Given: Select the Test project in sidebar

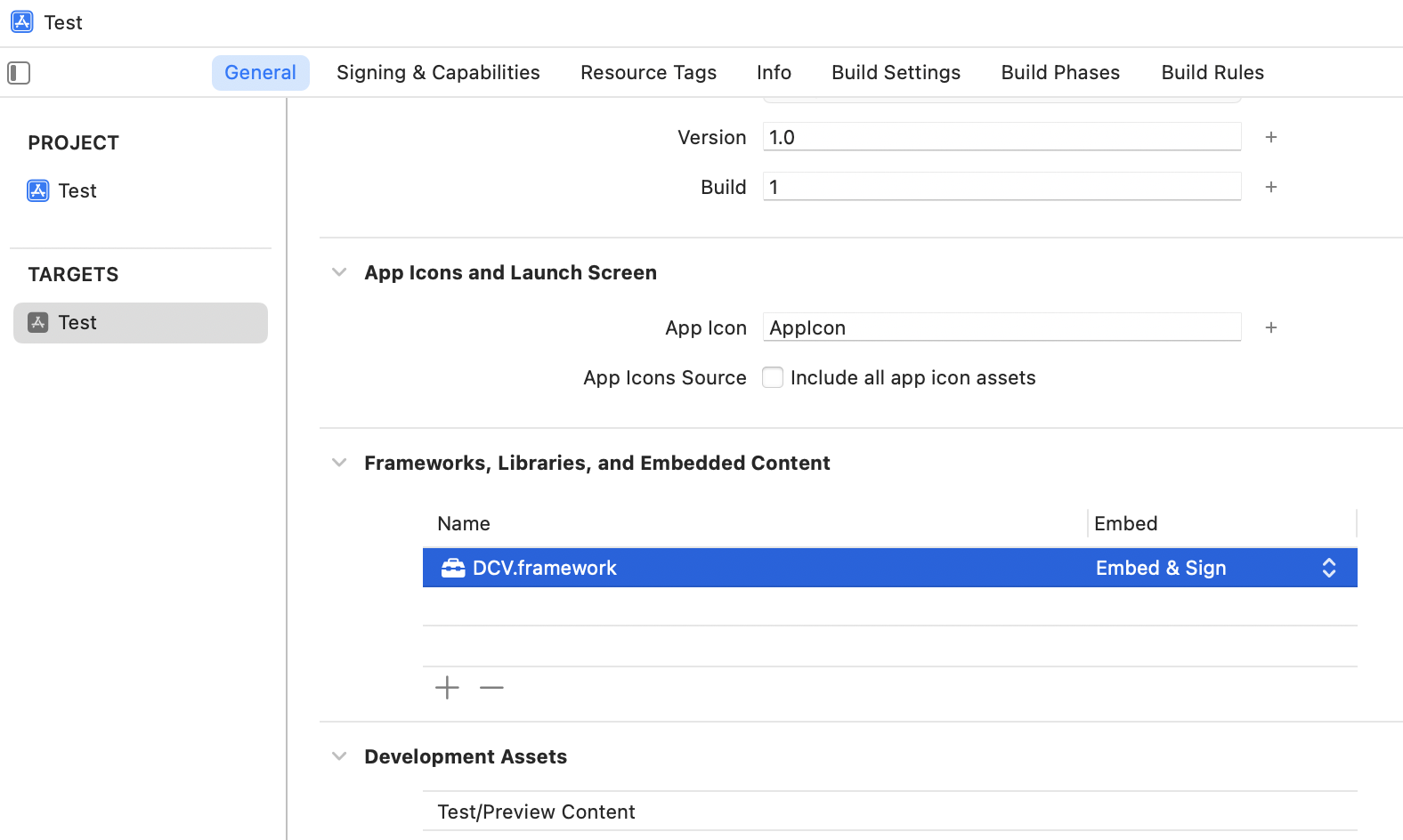Looking at the screenshot, I should click(x=77, y=190).
